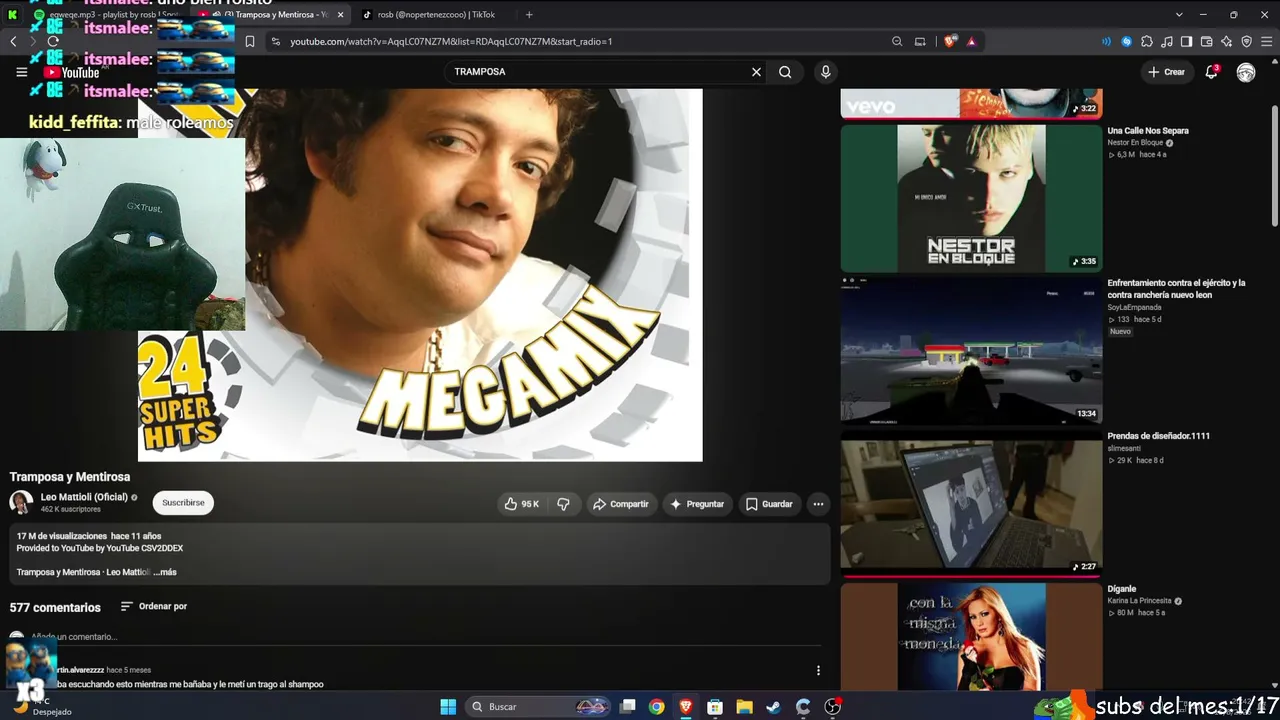1280x720 pixels.
Task: Open YouTube notifications bell
Action: pos(1211,72)
